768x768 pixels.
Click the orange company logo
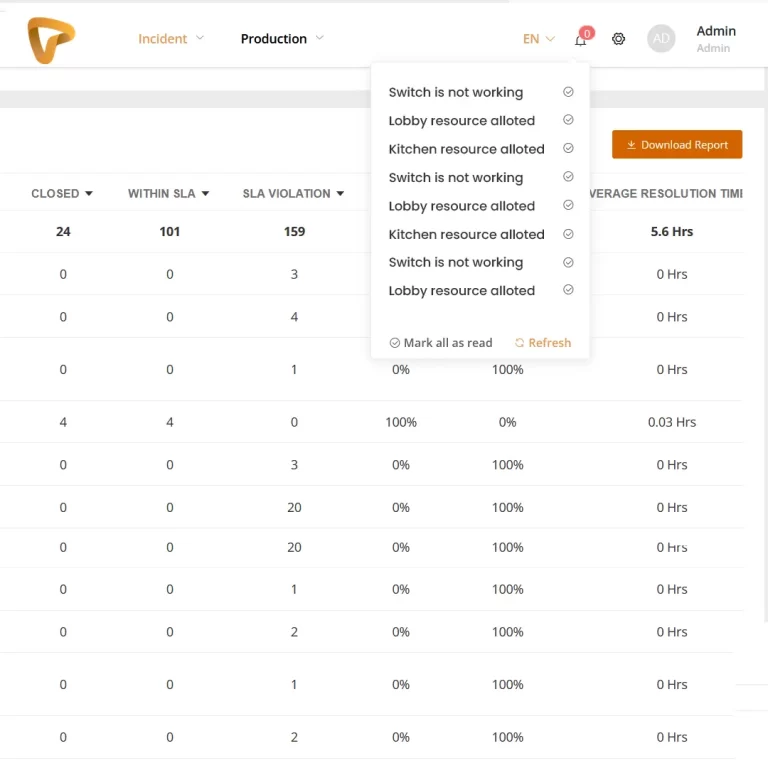click(x=50, y=40)
